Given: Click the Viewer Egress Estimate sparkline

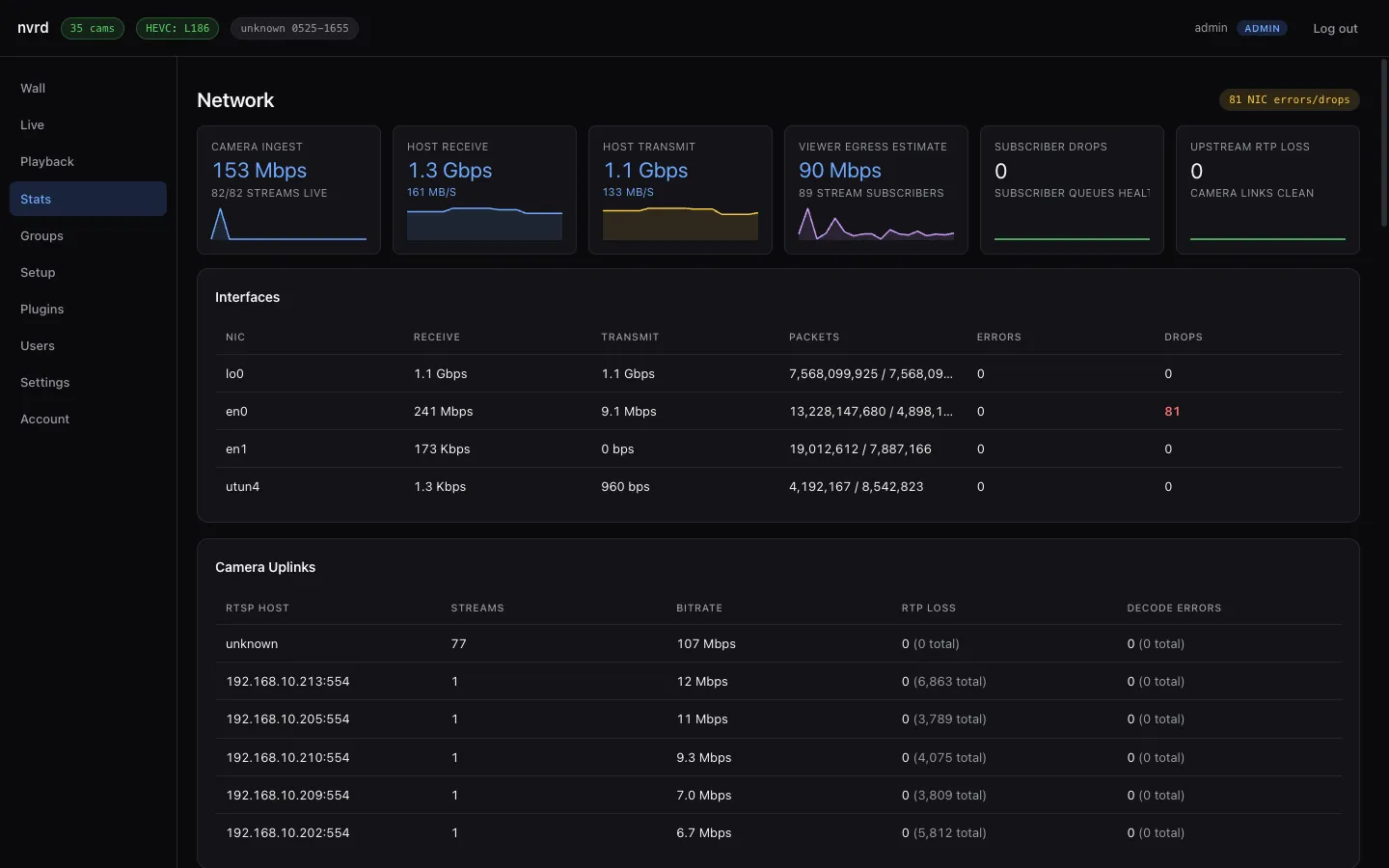Looking at the screenshot, I should point(876,225).
